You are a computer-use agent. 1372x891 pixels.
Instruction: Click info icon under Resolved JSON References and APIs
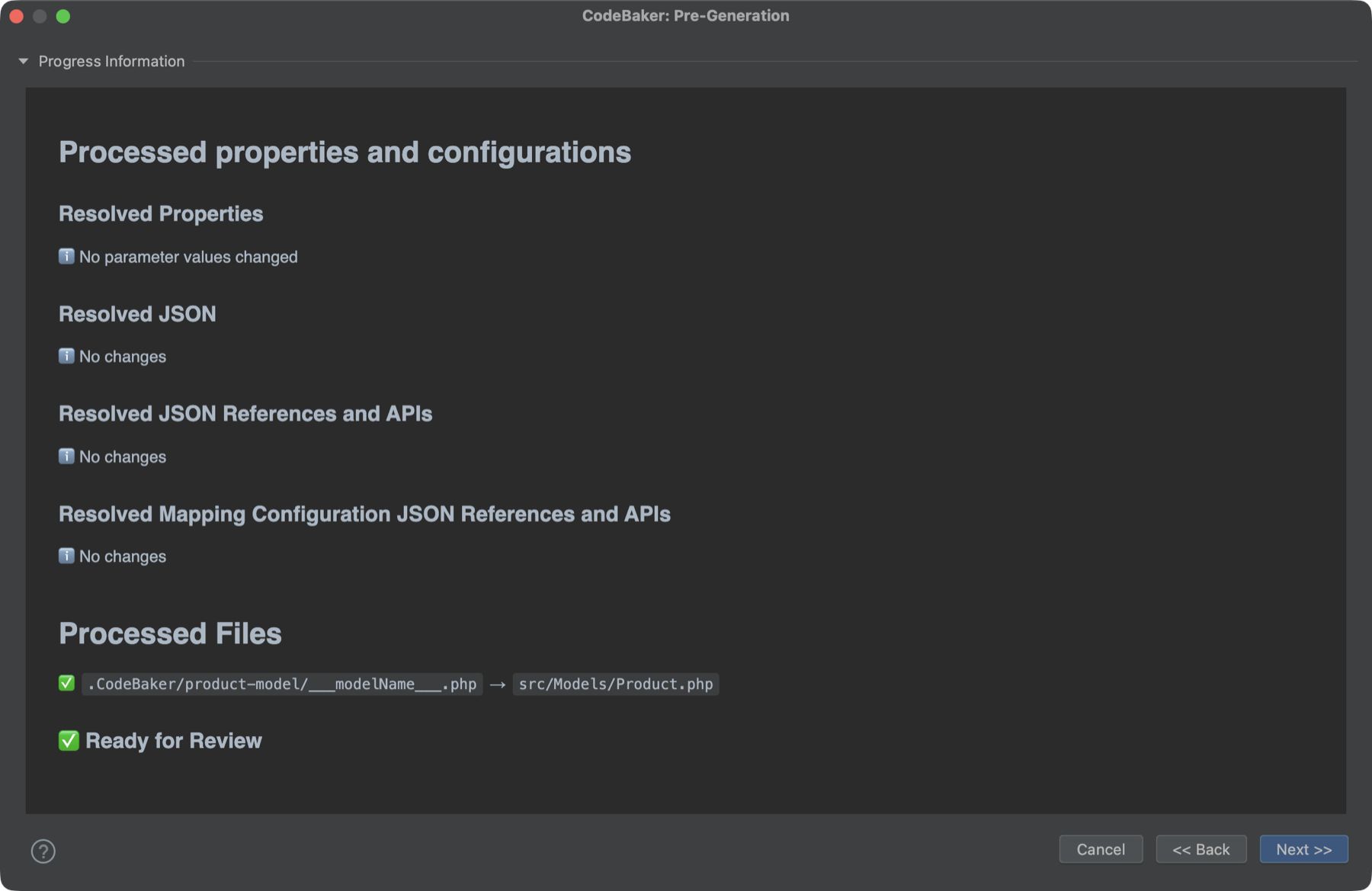67,456
